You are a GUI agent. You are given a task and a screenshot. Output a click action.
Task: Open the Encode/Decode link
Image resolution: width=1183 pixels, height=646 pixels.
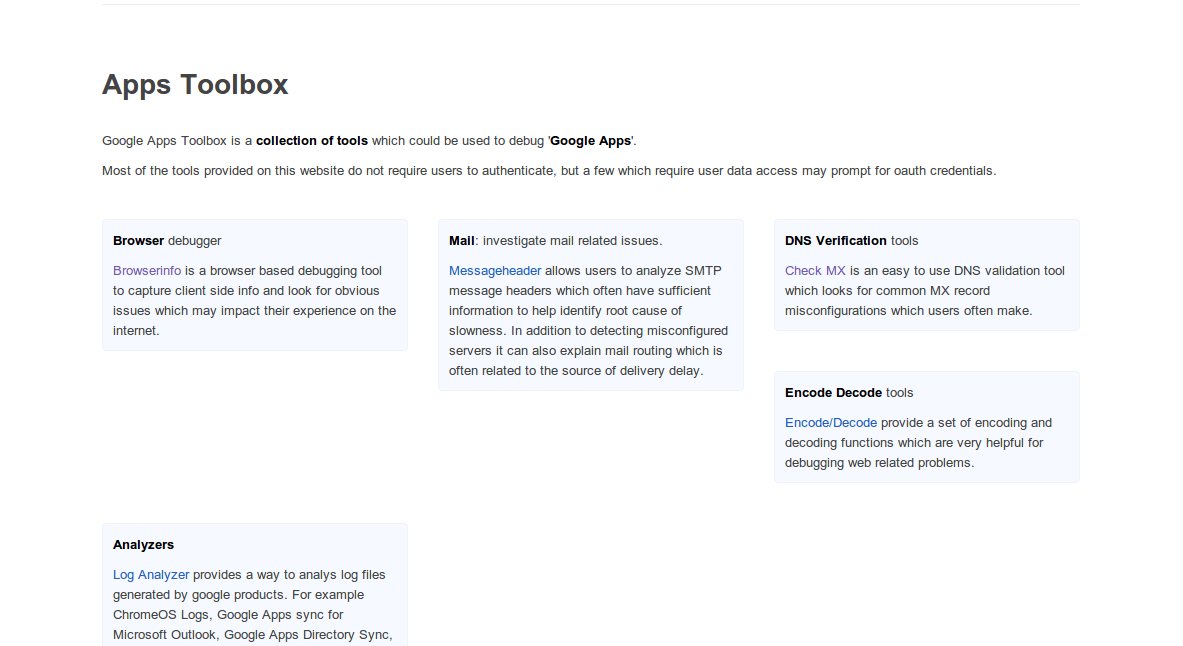pyautogui.click(x=830, y=423)
